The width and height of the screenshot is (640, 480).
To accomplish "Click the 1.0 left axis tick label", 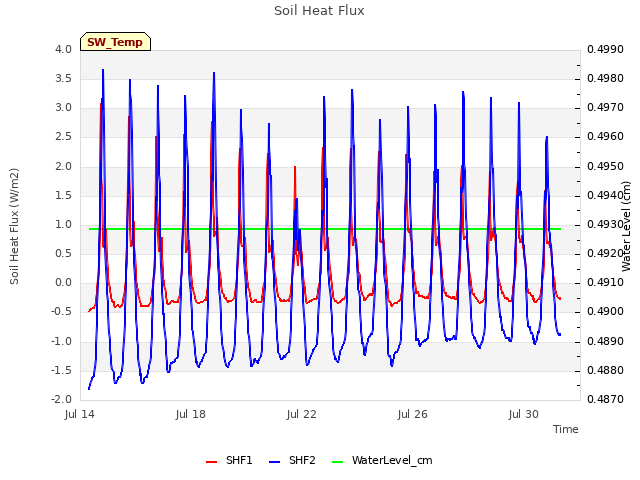I will coord(64,224).
